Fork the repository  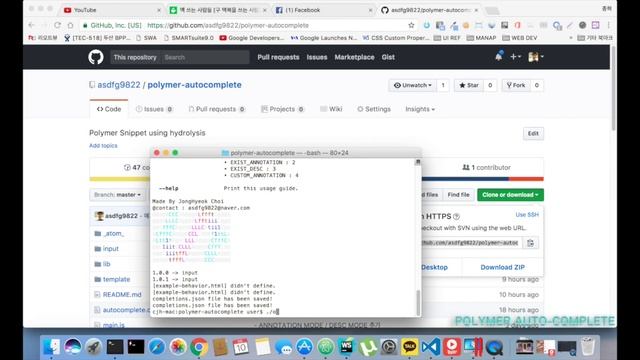(516, 85)
